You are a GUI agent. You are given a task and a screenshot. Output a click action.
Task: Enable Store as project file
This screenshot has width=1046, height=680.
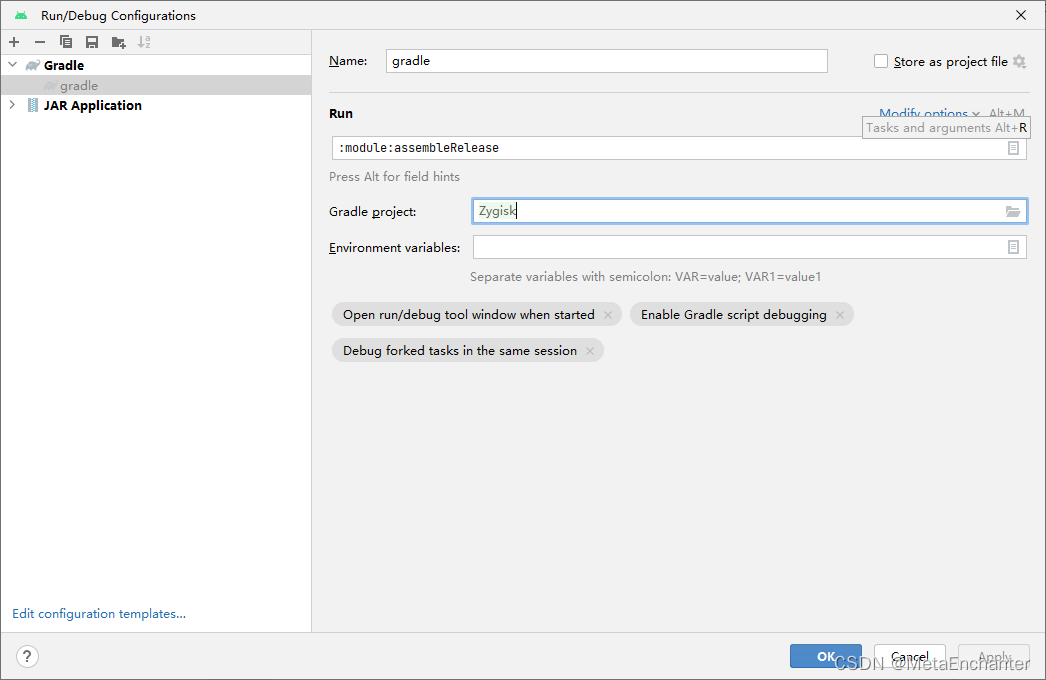tap(881, 61)
